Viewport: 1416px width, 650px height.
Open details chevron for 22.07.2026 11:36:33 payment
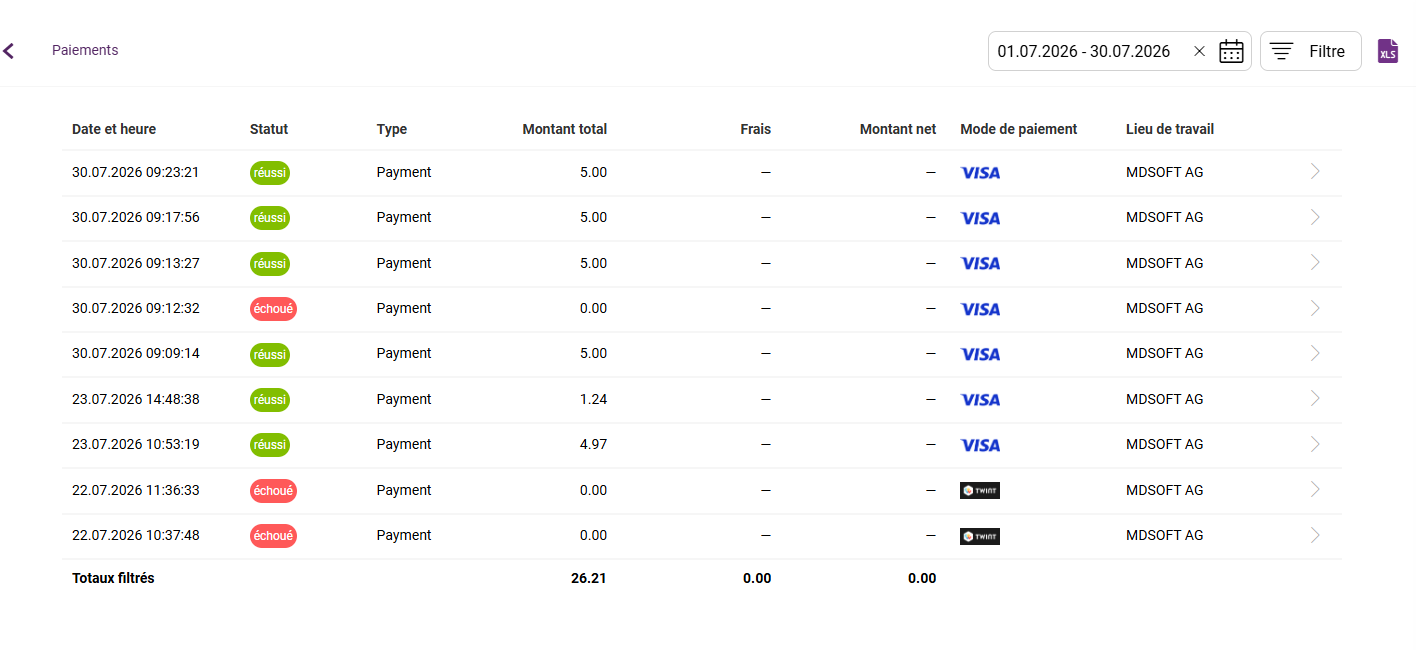[1315, 489]
